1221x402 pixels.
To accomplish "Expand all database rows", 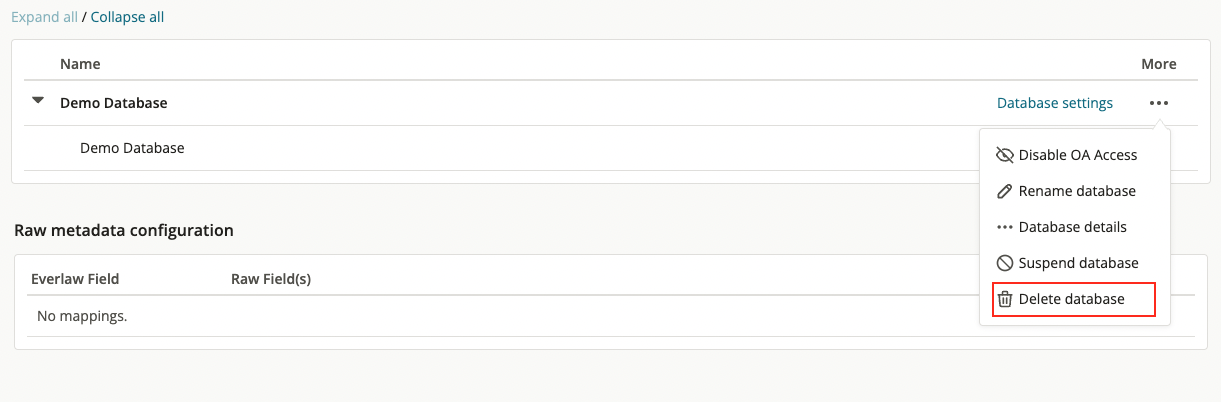I will pyautogui.click(x=44, y=17).
